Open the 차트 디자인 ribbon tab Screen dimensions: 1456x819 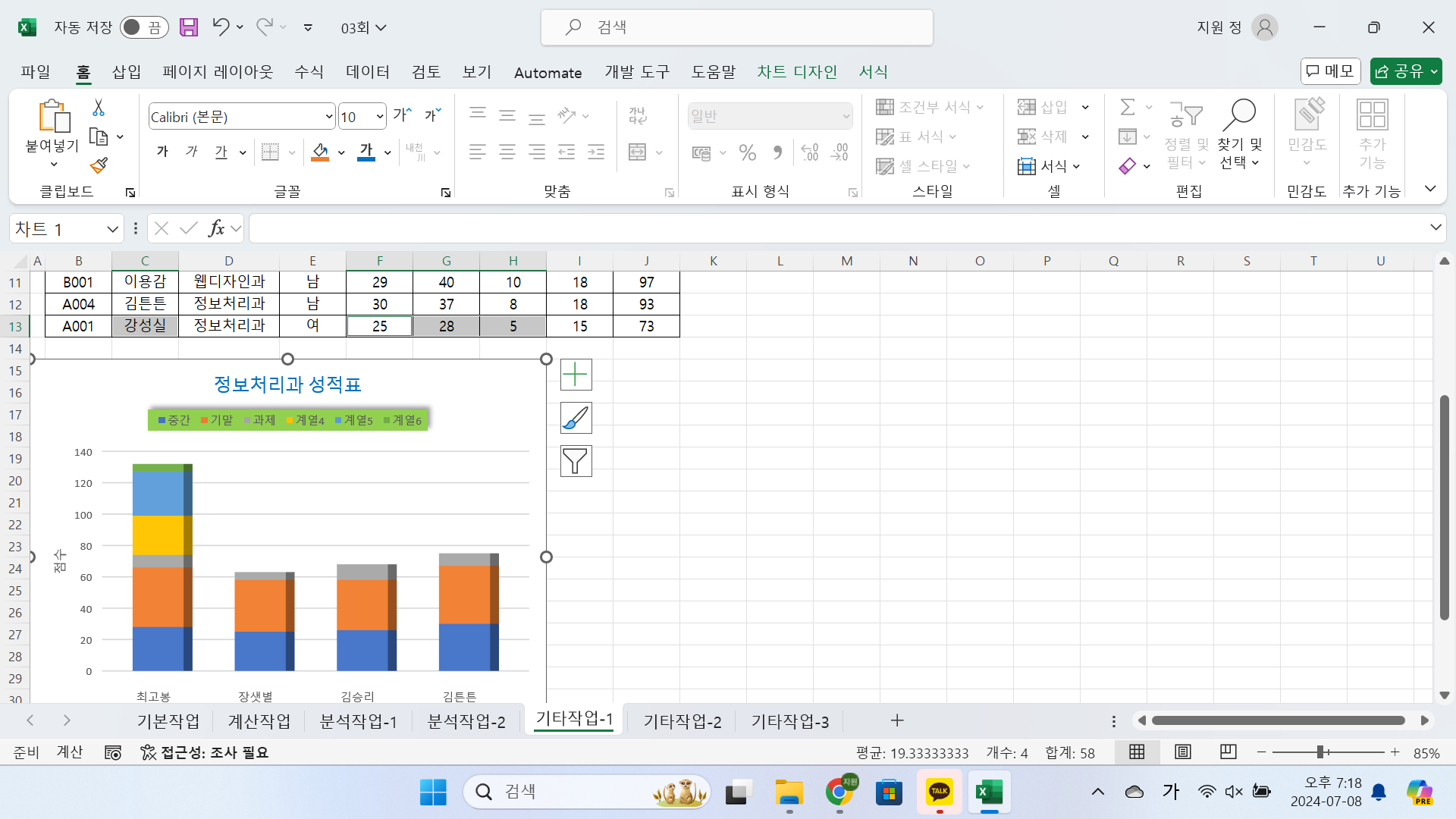(796, 72)
